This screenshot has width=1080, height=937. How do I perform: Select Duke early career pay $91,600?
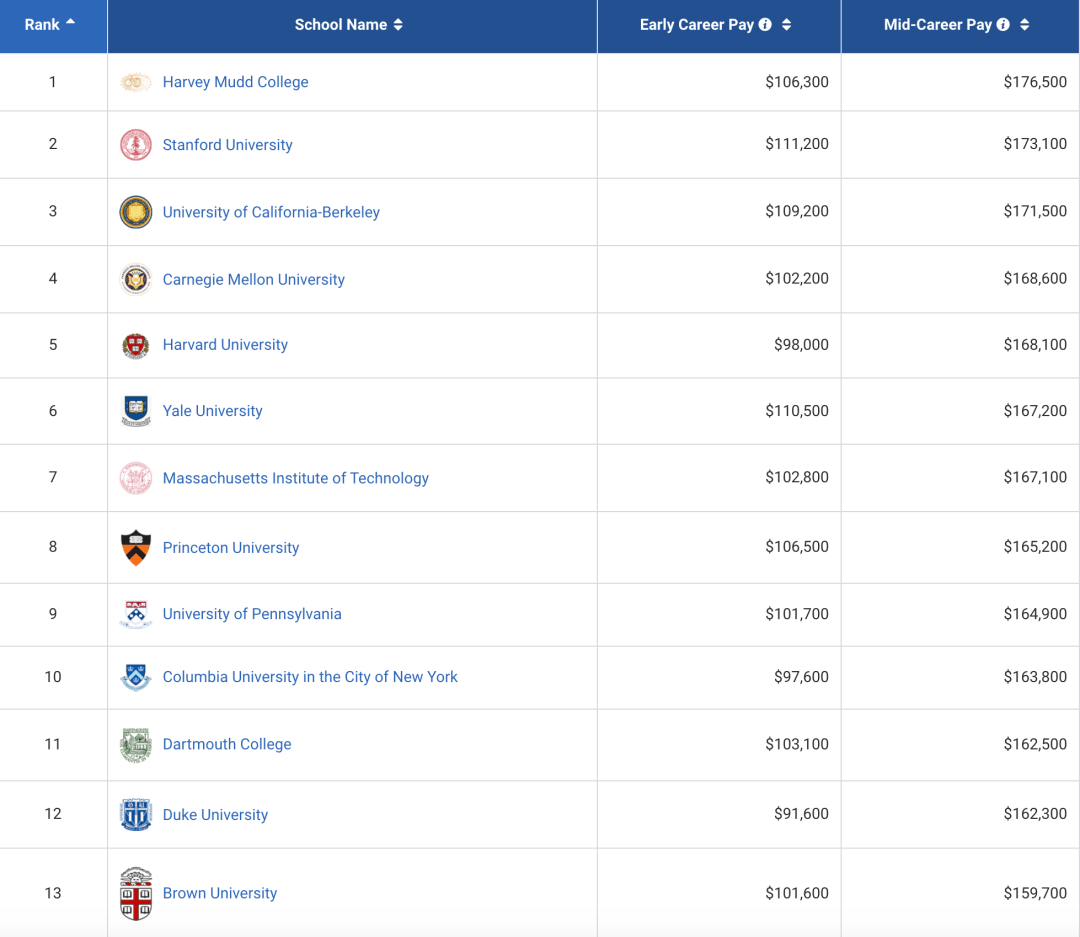[801, 814]
